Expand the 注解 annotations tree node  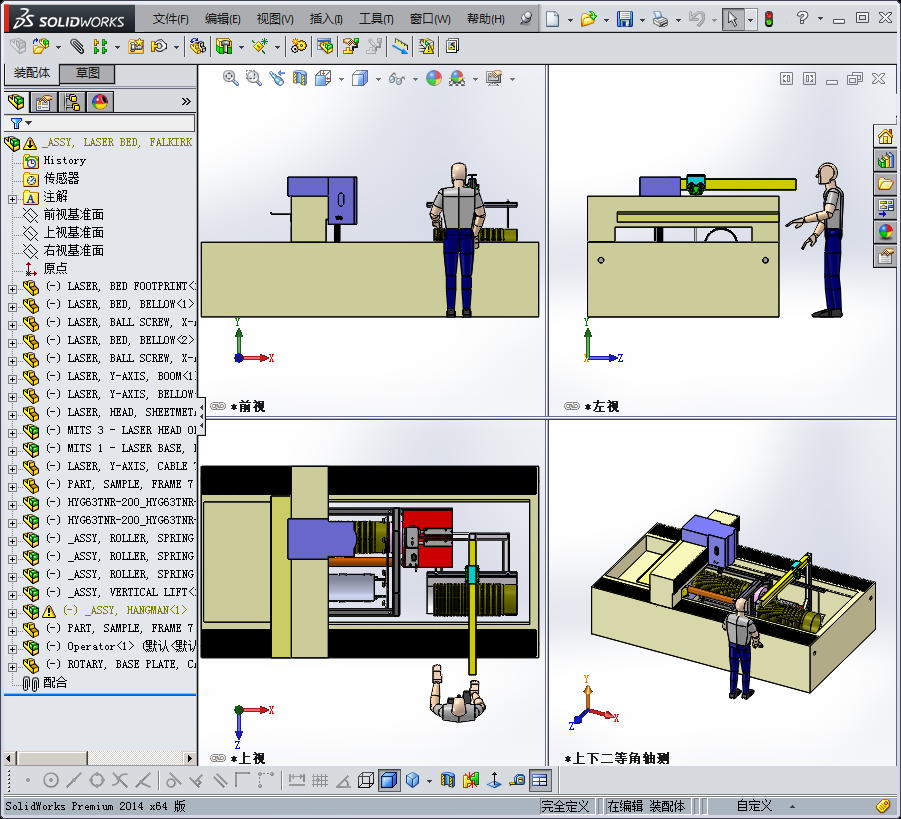[12, 199]
